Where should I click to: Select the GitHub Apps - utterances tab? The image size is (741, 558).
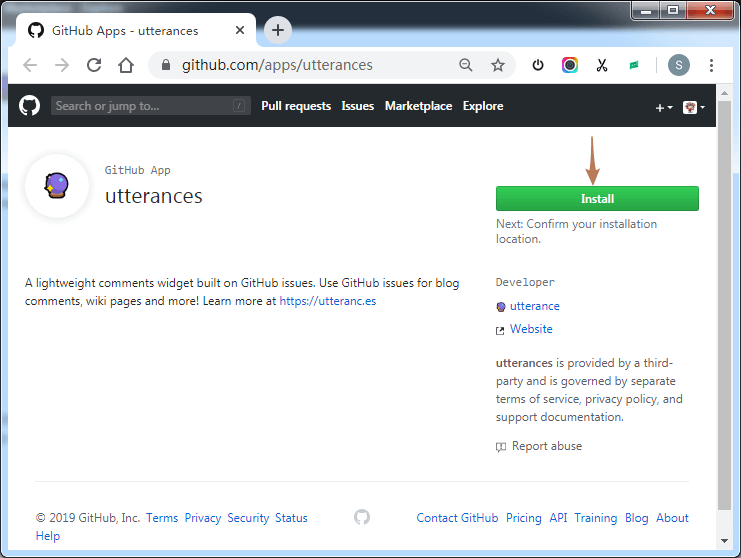pos(136,30)
